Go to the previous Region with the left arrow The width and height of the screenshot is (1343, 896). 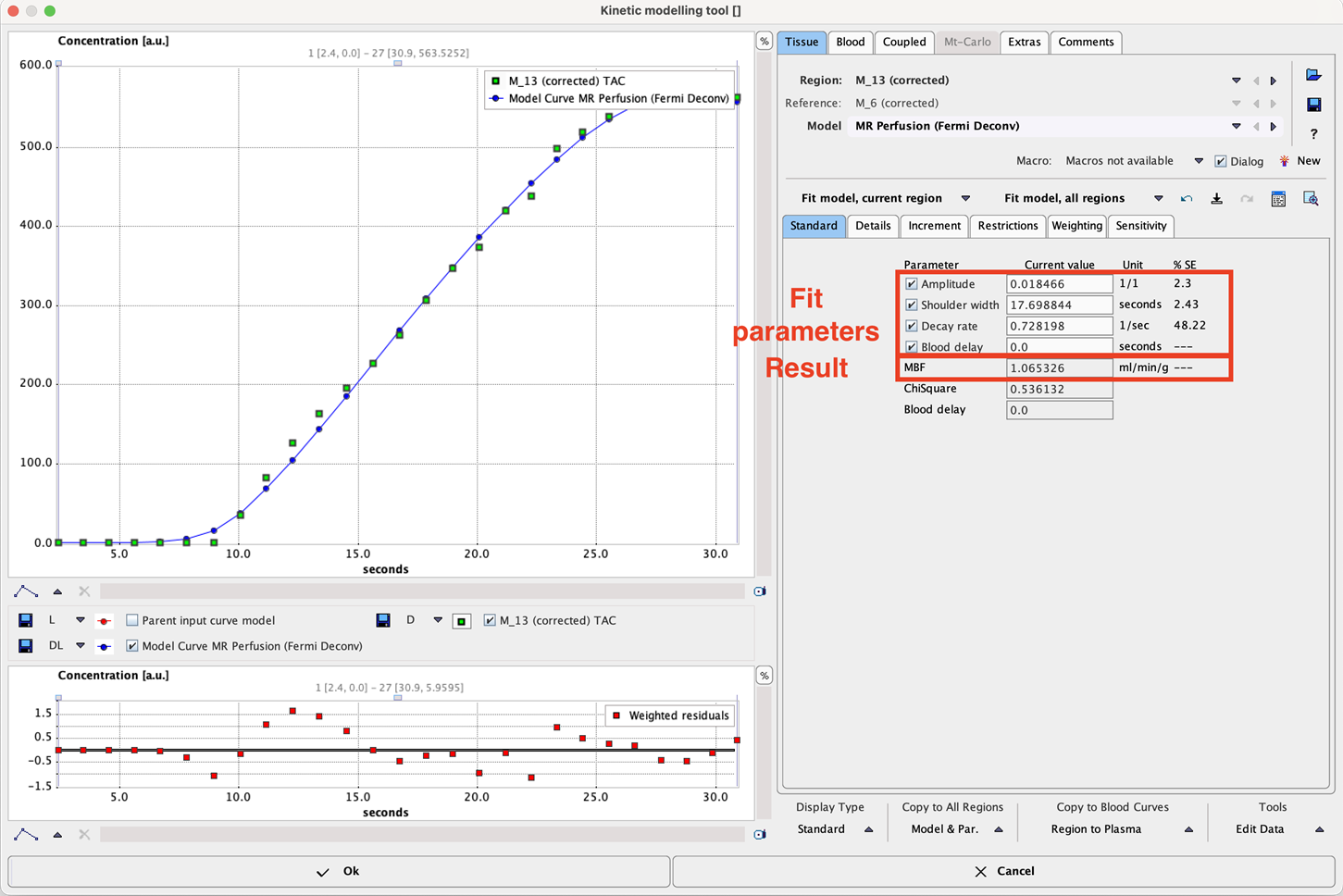point(1256,81)
